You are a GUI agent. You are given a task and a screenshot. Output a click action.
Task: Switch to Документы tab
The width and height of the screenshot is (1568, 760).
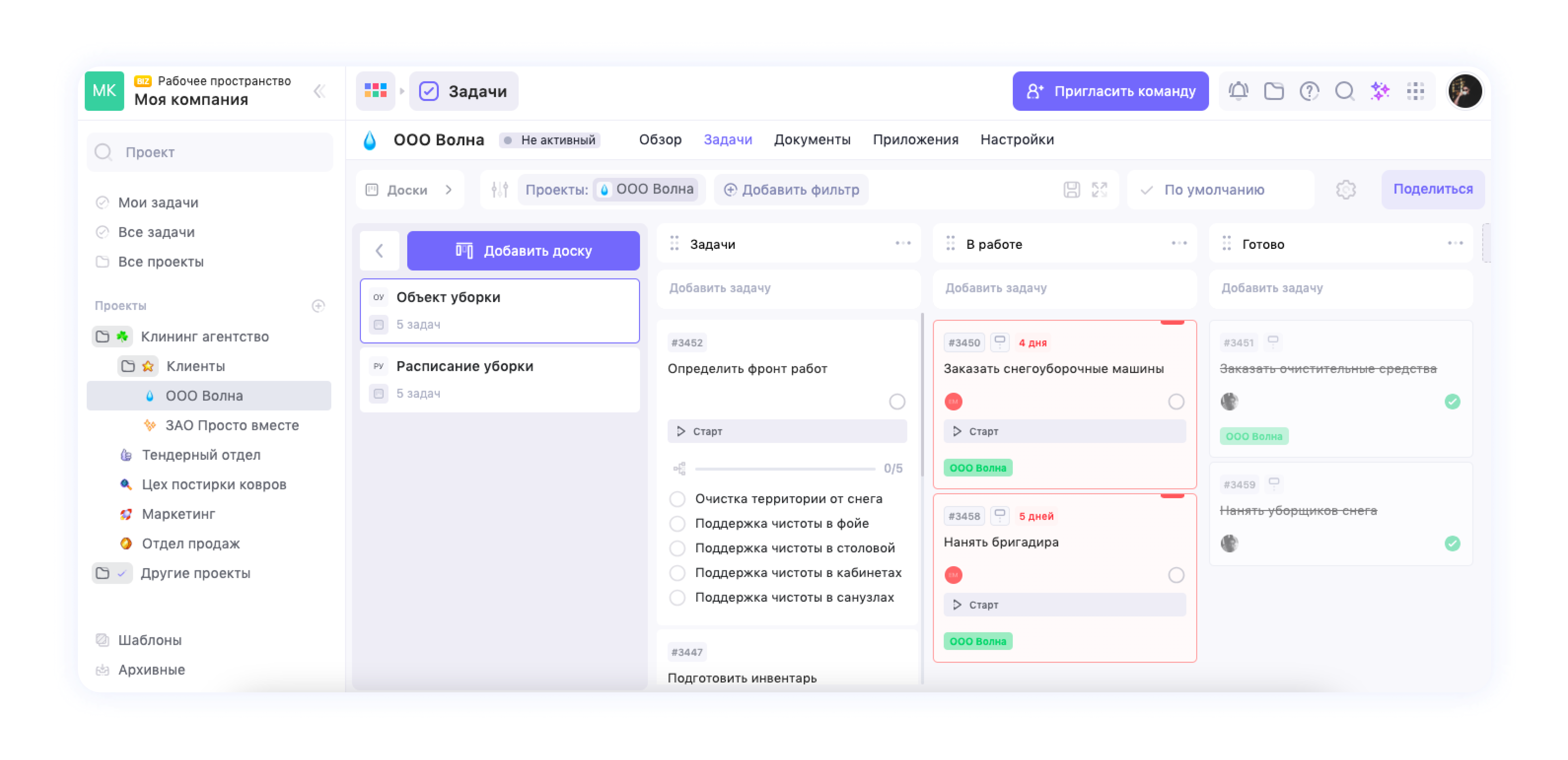click(812, 140)
